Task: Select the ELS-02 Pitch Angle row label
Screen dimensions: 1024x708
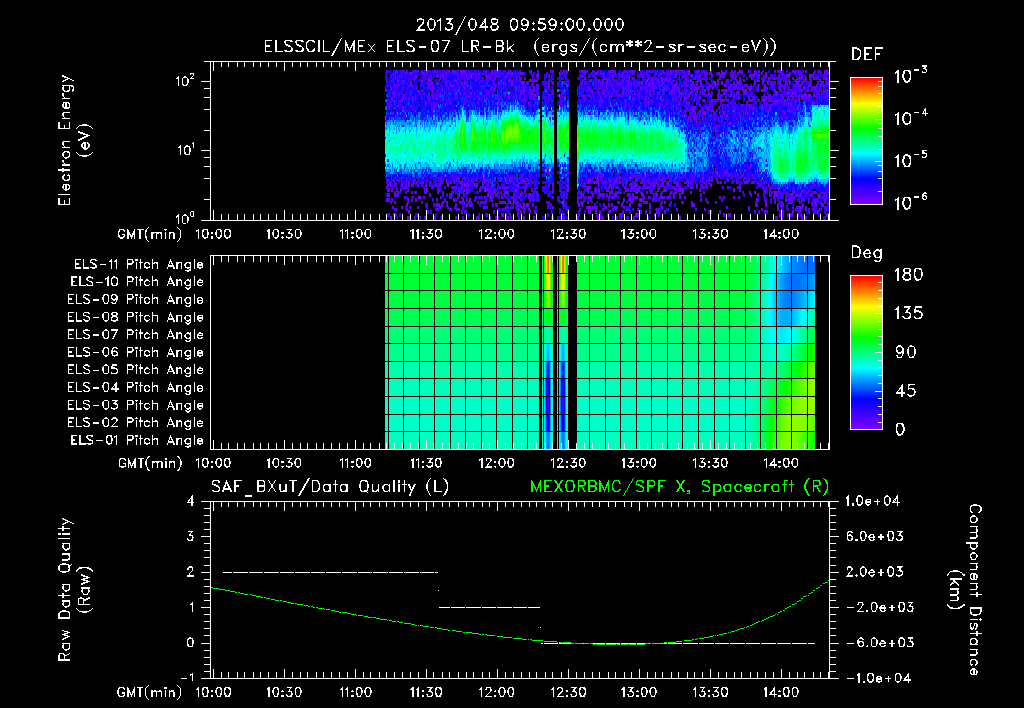Action: [x=136, y=423]
